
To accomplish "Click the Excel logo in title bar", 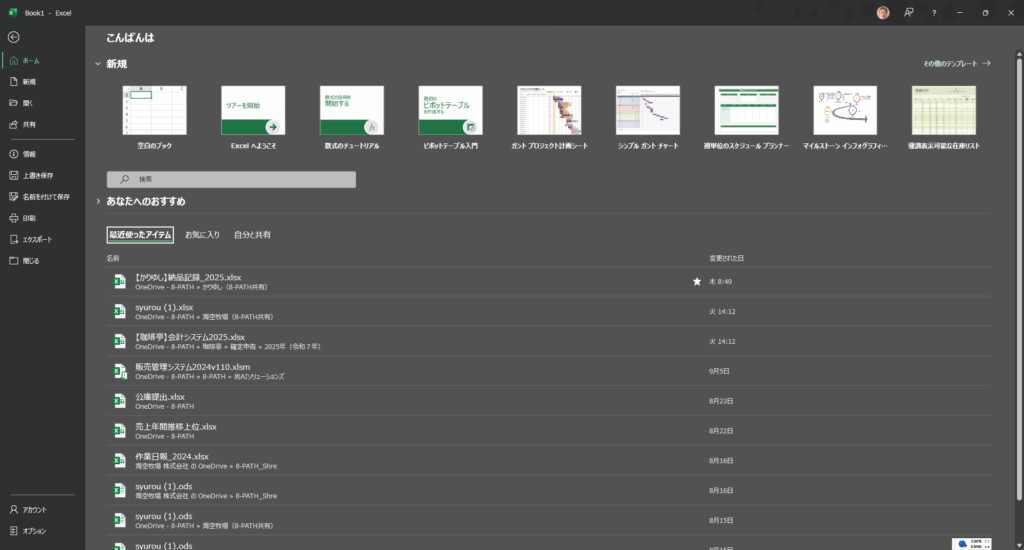I will 13,12.
